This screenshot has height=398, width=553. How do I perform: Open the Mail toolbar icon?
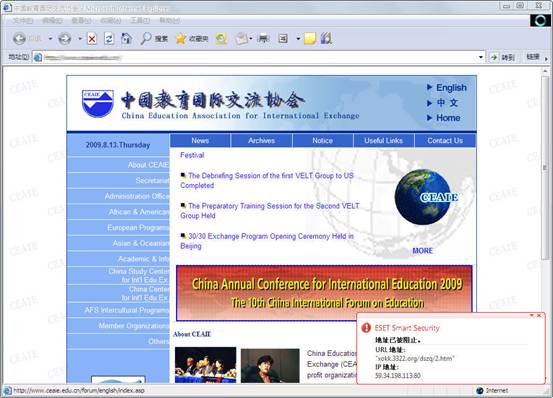click(242, 39)
